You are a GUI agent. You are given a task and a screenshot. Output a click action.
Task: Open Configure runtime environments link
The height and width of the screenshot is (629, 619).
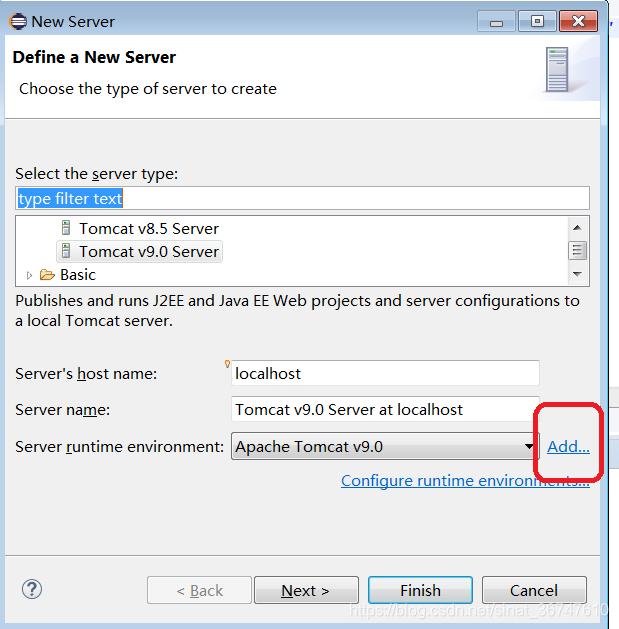(465, 481)
